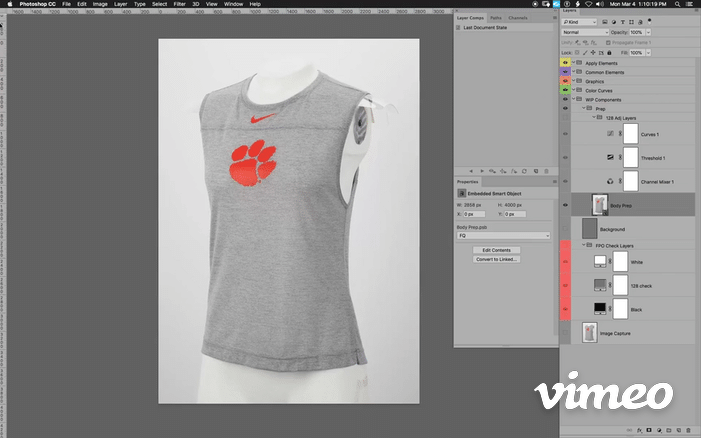Click delete layer comp trash icon
701x438 pixels.
click(x=546, y=171)
